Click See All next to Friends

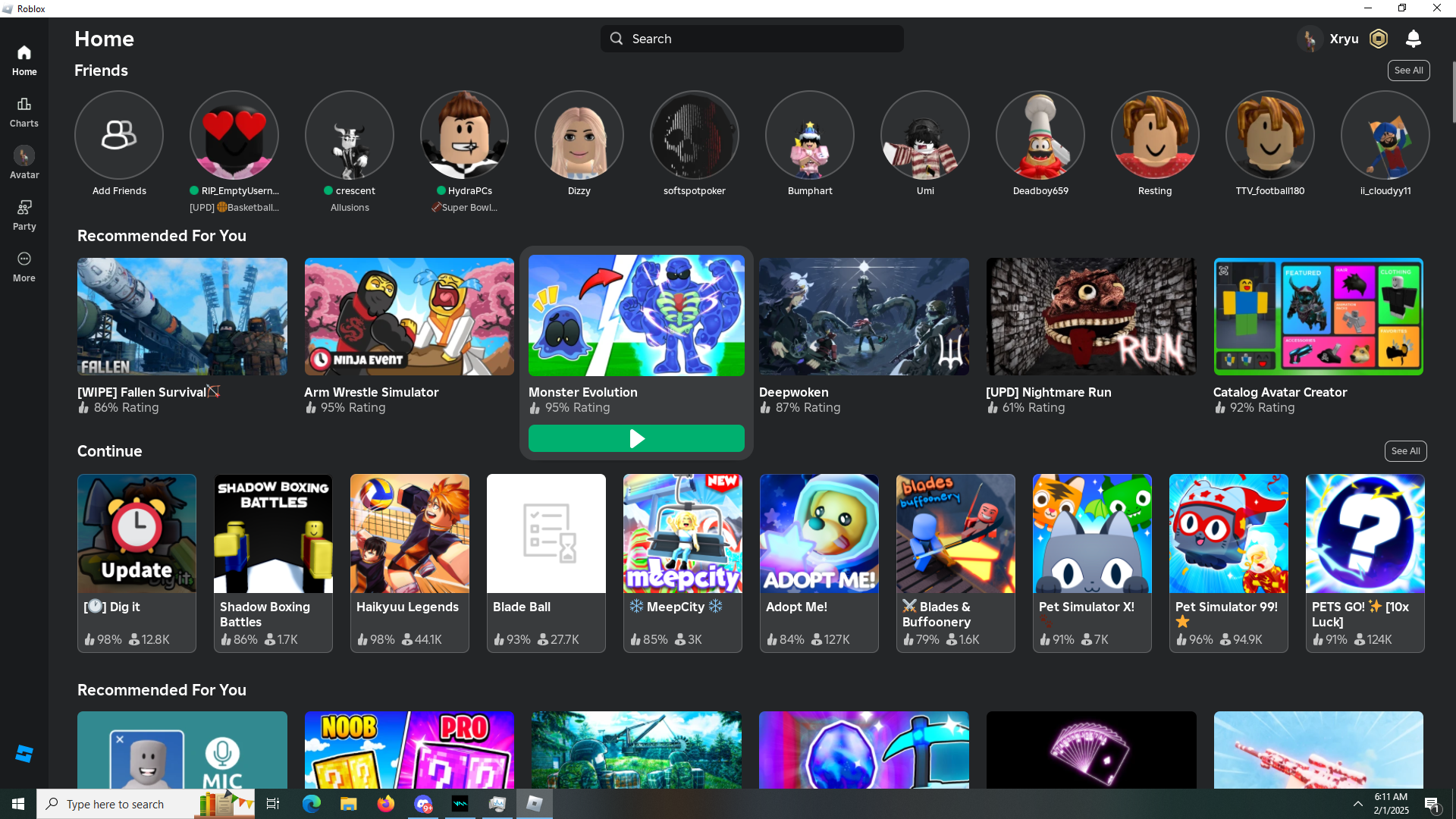point(1408,71)
